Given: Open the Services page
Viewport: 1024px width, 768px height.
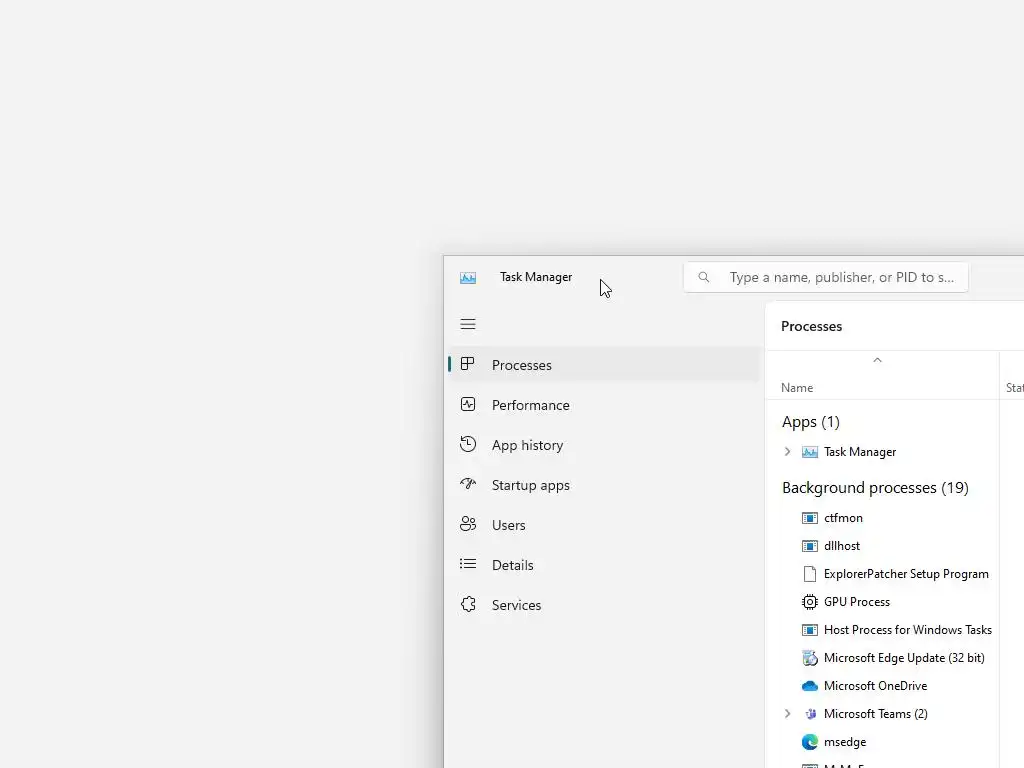Looking at the screenshot, I should 603,605.
